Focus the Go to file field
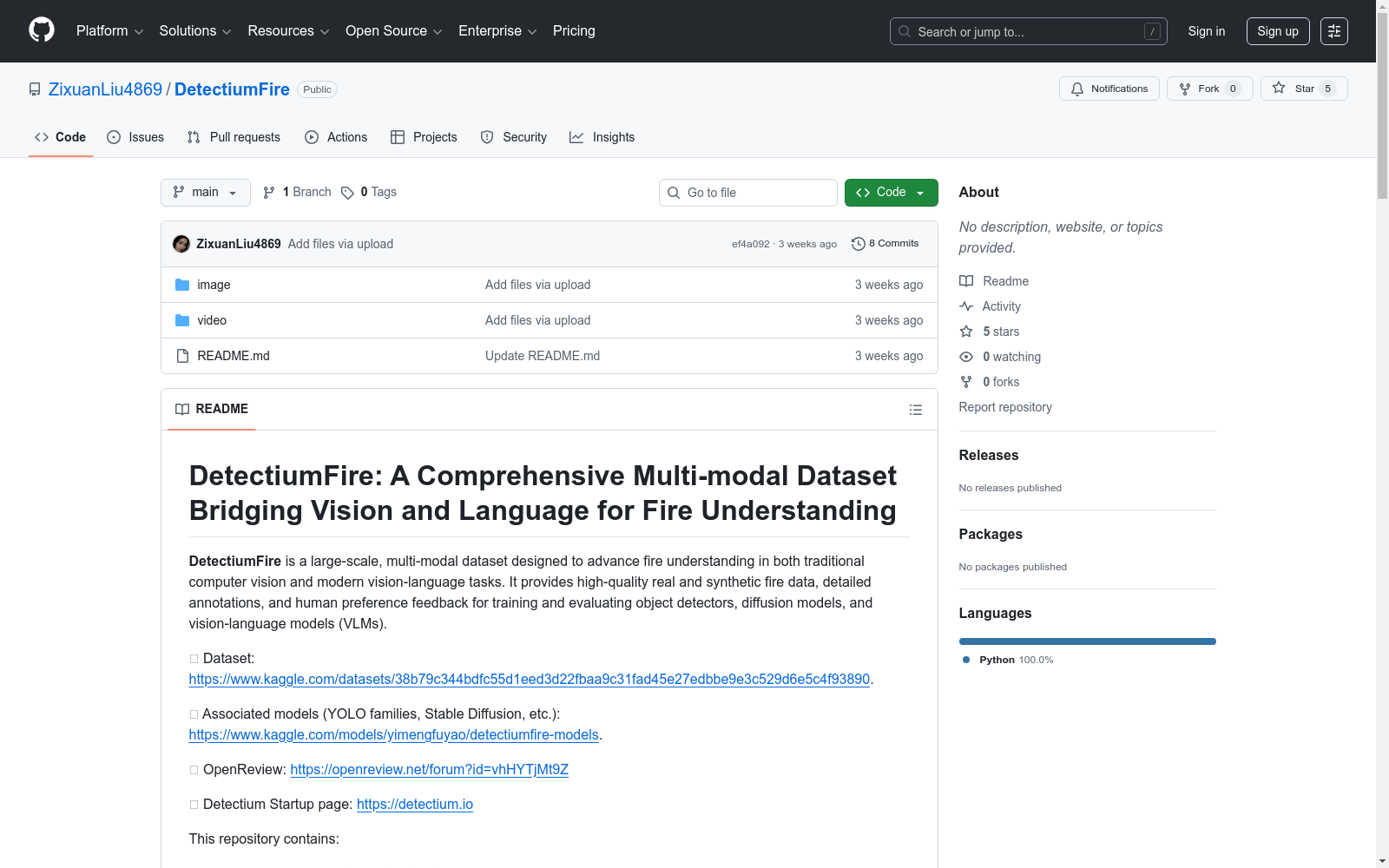 coord(748,193)
